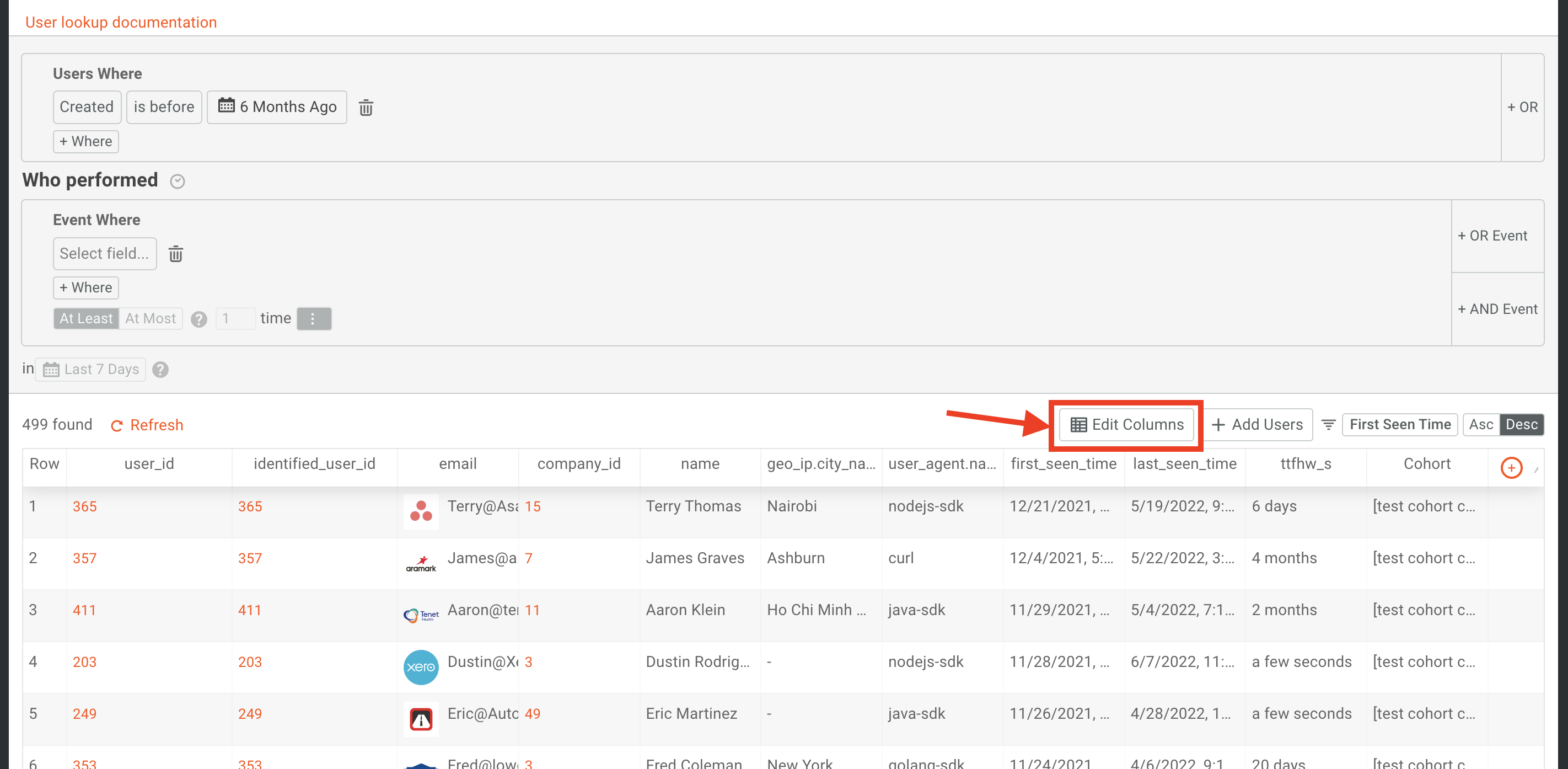Image resolution: width=1568 pixels, height=769 pixels.
Task: Click the Refresh icon to reload results
Action: [x=117, y=425]
